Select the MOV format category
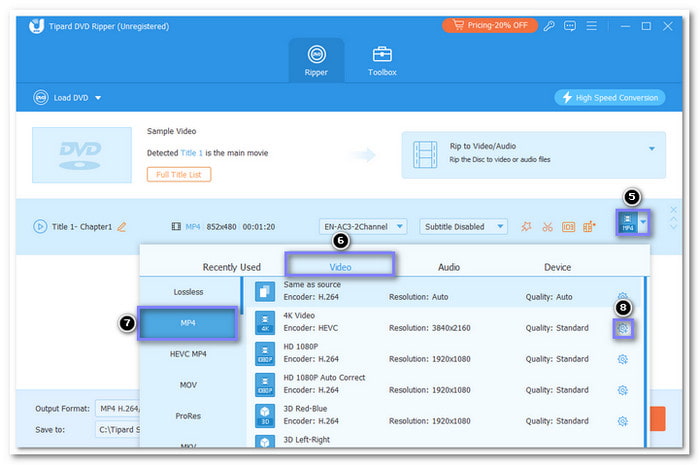The height and width of the screenshot is (465, 700). click(188, 385)
